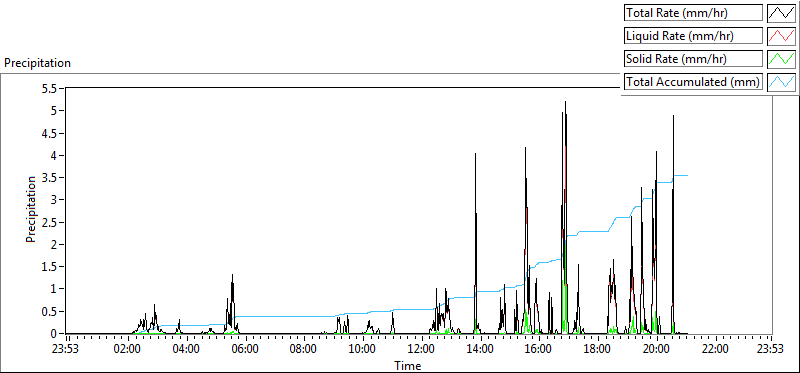
Task: Click the accumulated line end near 21:00
Action: [x=687, y=175]
